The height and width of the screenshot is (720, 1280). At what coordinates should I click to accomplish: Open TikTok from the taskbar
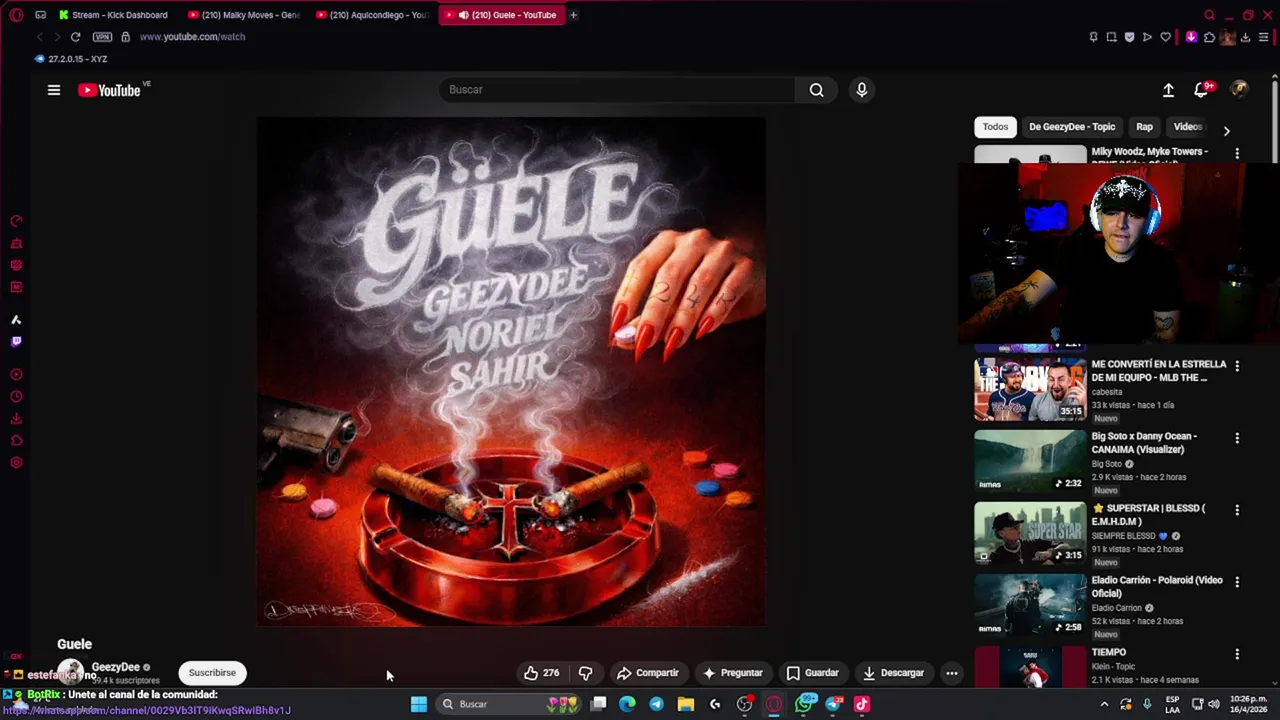(x=862, y=704)
